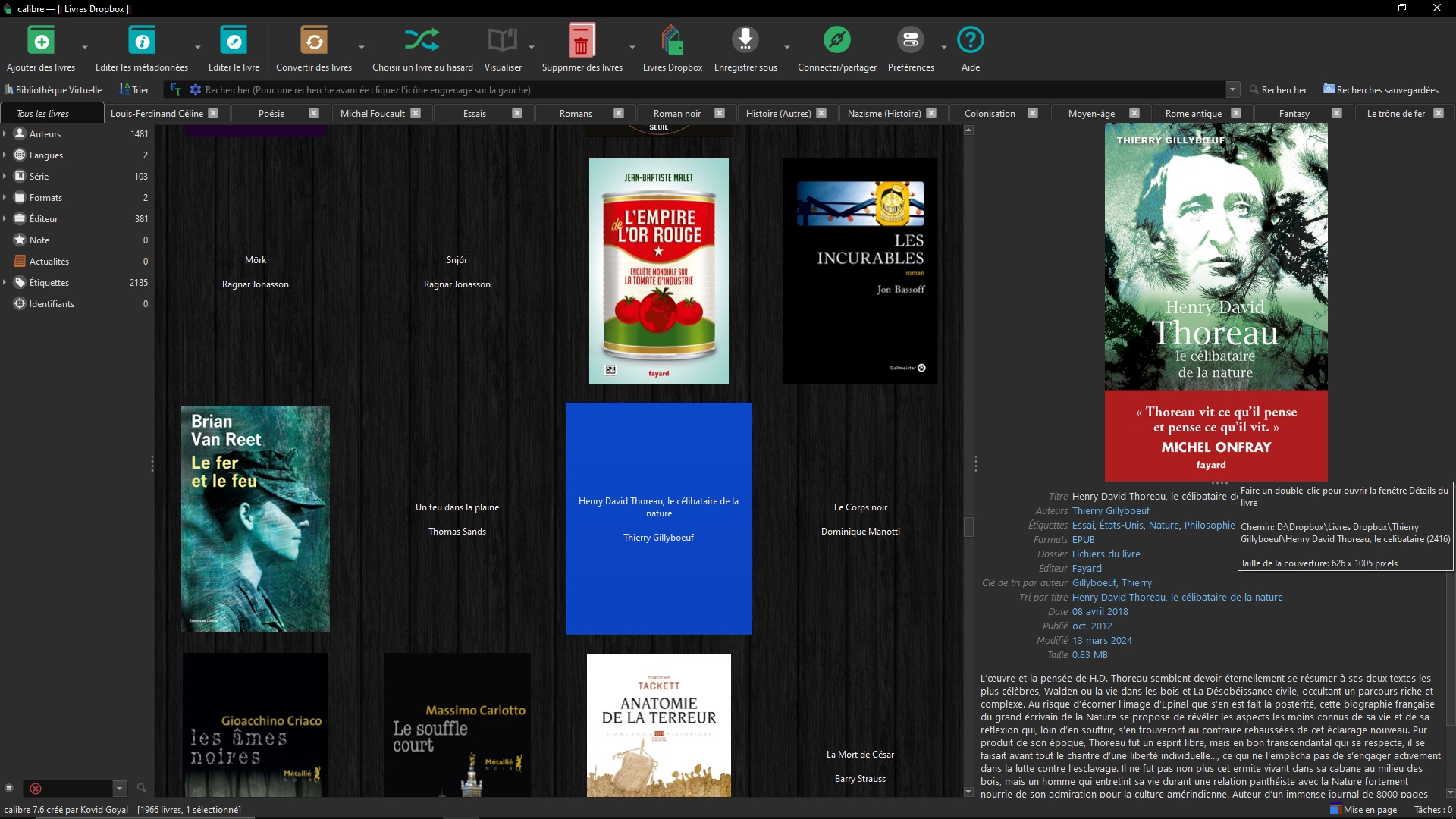This screenshot has width=1456, height=819.
Task: Toggle the full-text search FT icon
Action: point(175,89)
